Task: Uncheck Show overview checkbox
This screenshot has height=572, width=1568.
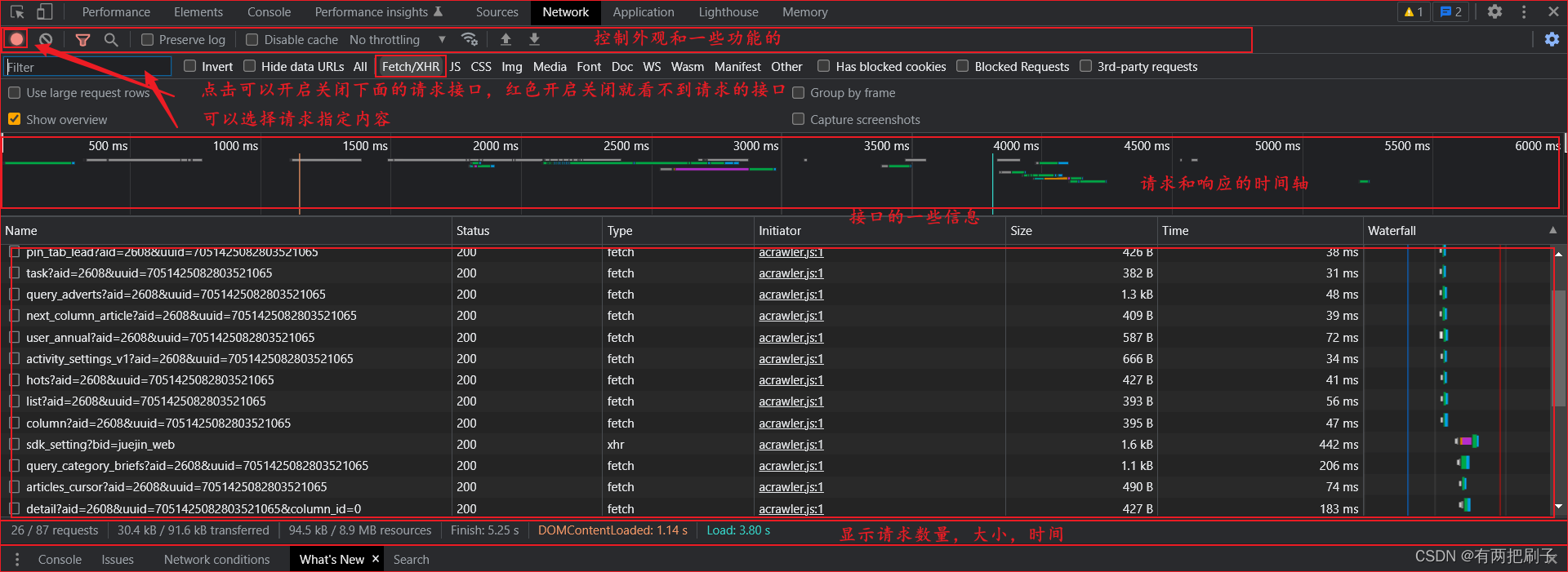Action: pos(14,119)
